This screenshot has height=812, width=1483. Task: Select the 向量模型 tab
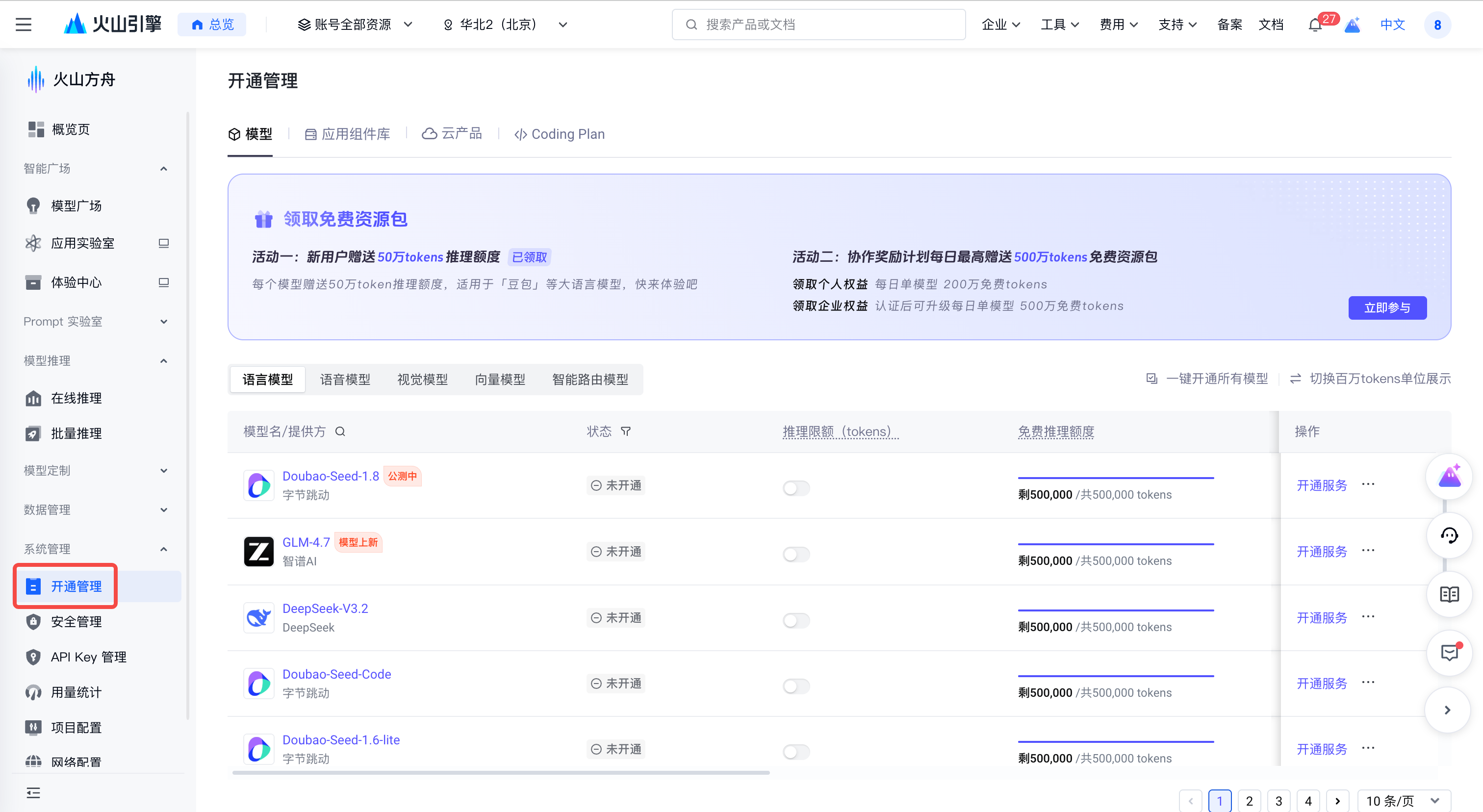point(500,379)
